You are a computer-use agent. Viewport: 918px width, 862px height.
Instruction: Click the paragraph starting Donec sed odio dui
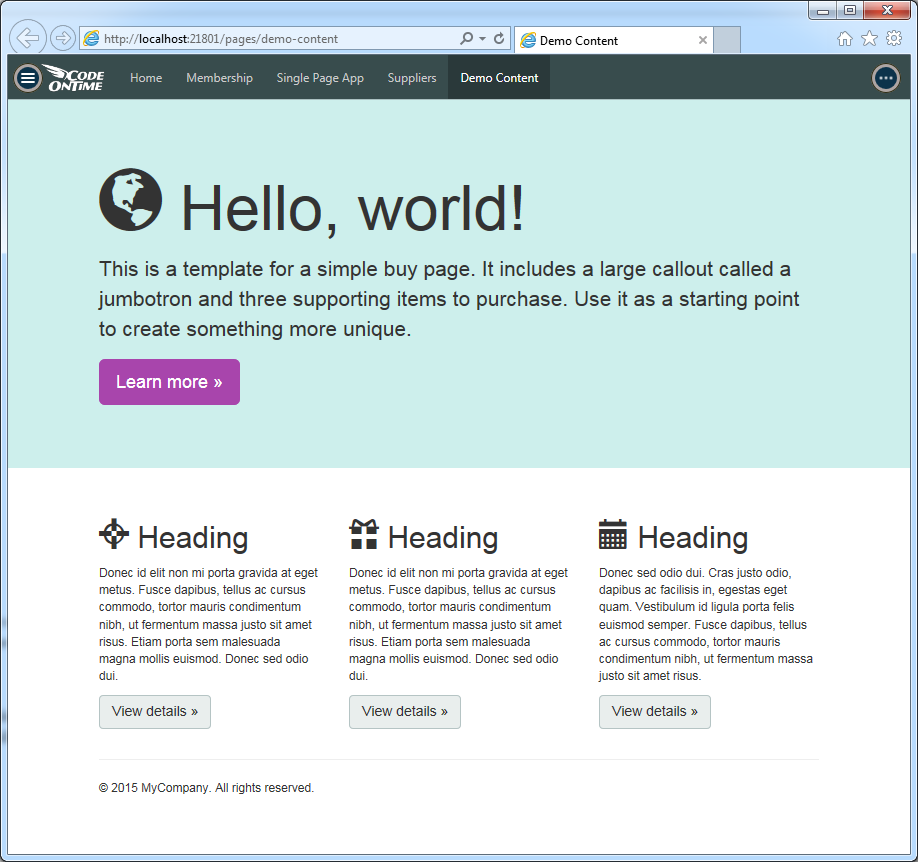[705, 624]
